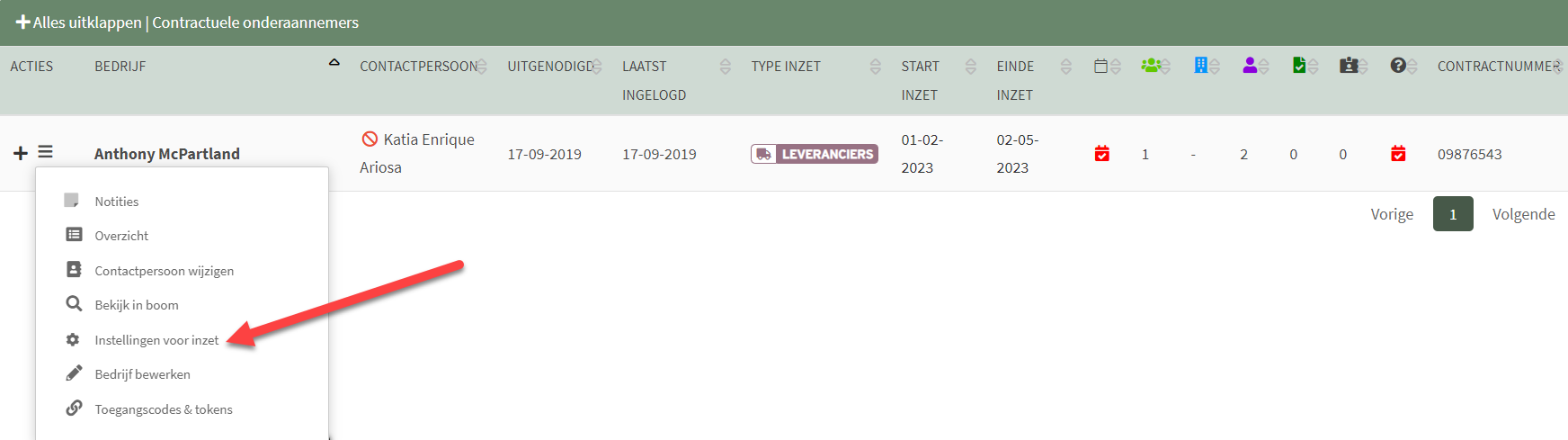Click the green document check column icon

1299,65
